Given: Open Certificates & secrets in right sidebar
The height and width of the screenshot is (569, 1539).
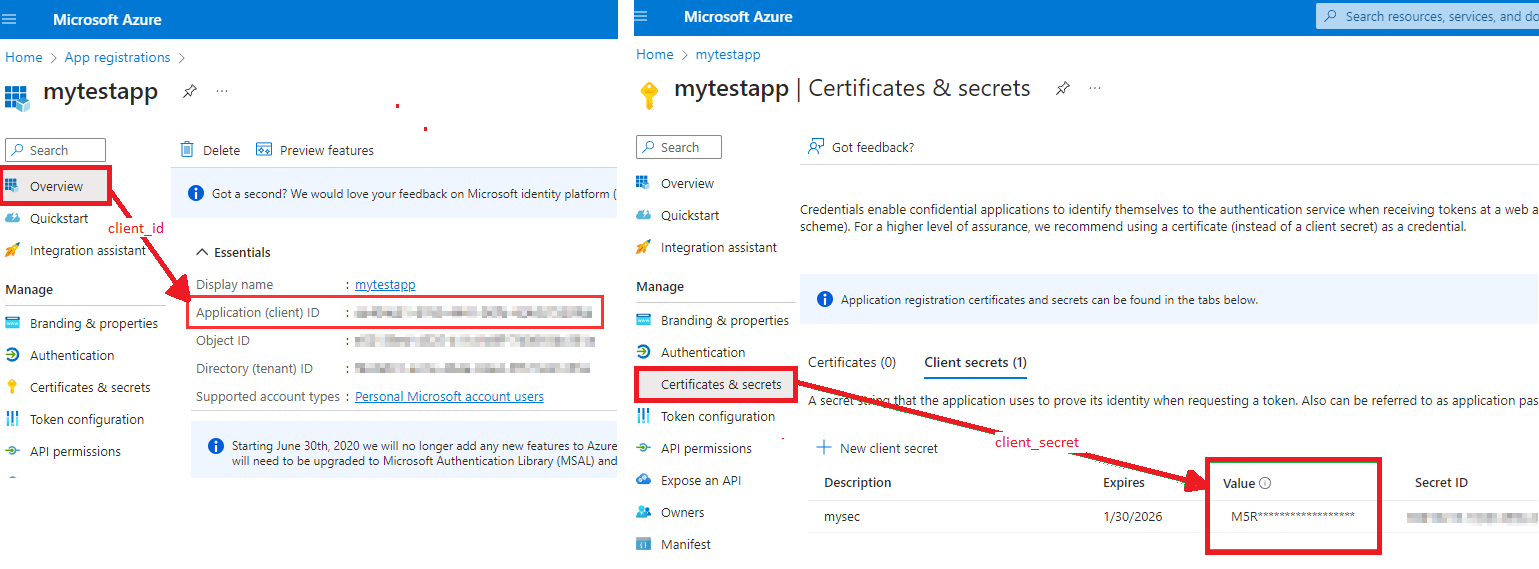Looking at the screenshot, I should 721,384.
